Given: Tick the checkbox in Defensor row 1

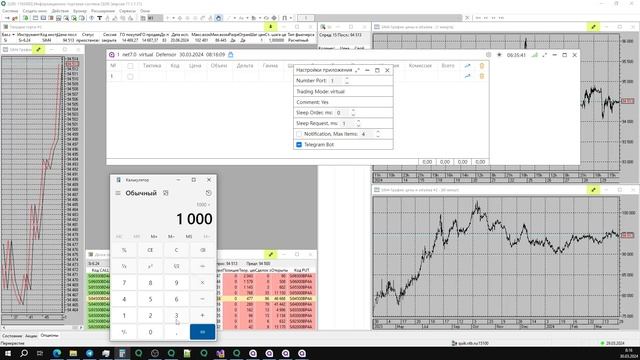Looking at the screenshot, I should pos(130,76).
